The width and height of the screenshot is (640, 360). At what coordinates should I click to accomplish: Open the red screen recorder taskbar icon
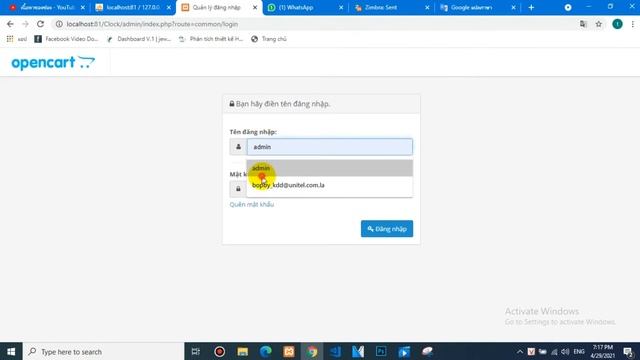[220, 351]
